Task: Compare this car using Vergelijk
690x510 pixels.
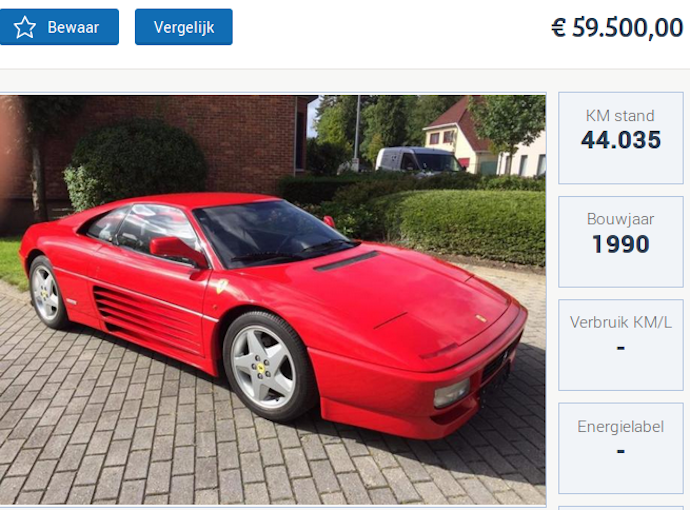Action: click(184, 27)
